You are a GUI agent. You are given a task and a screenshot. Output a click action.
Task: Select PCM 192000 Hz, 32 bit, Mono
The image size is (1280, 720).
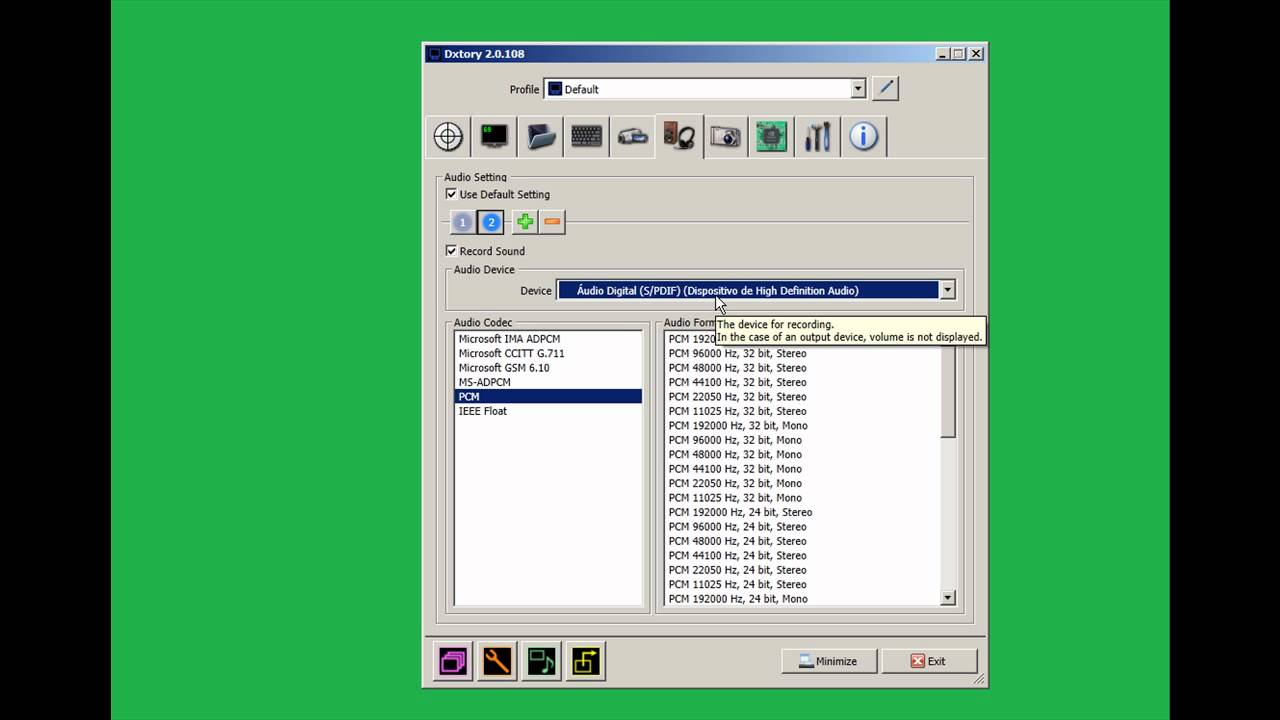coord(803,425)
